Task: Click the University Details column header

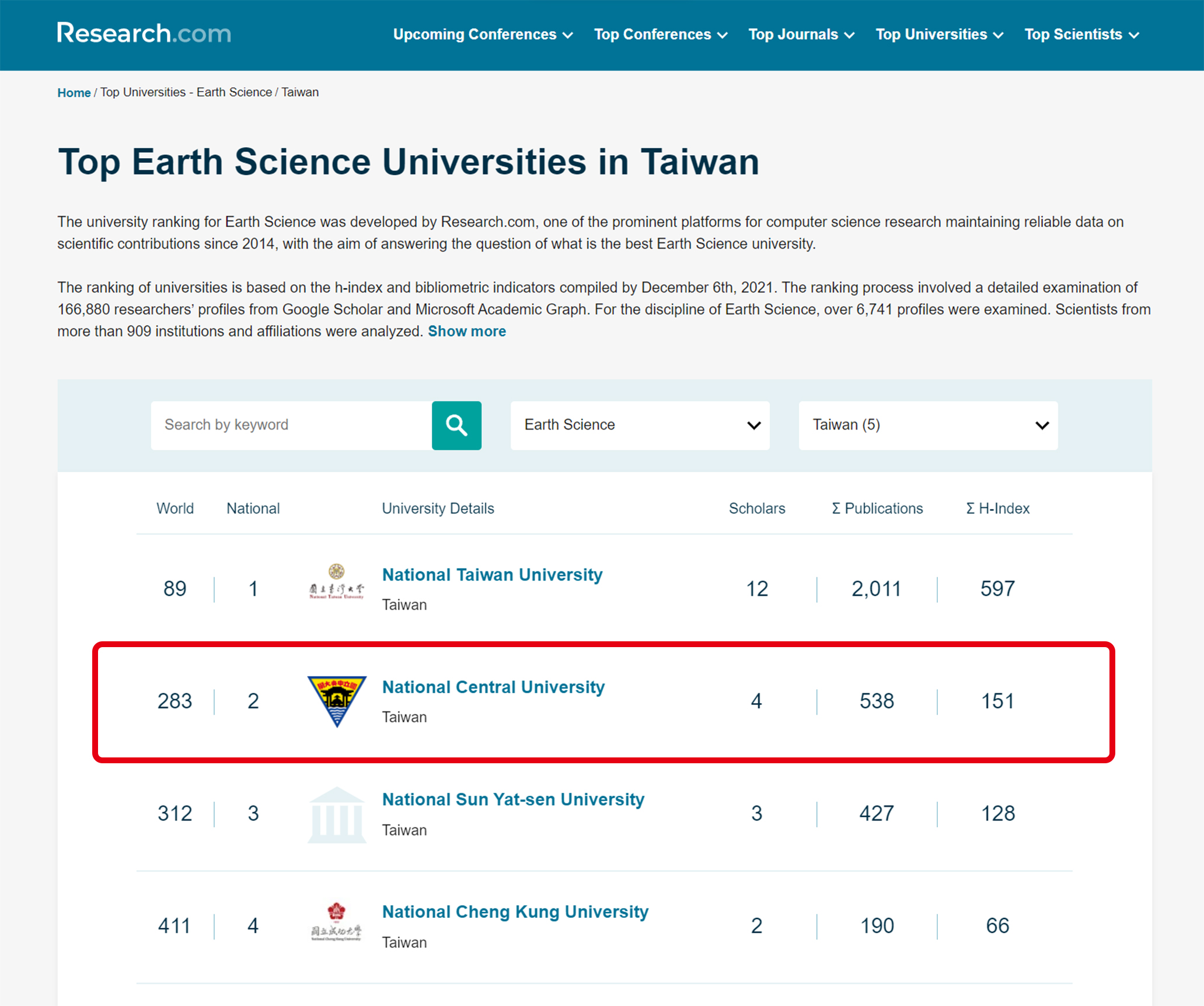Action: [438, 508]
